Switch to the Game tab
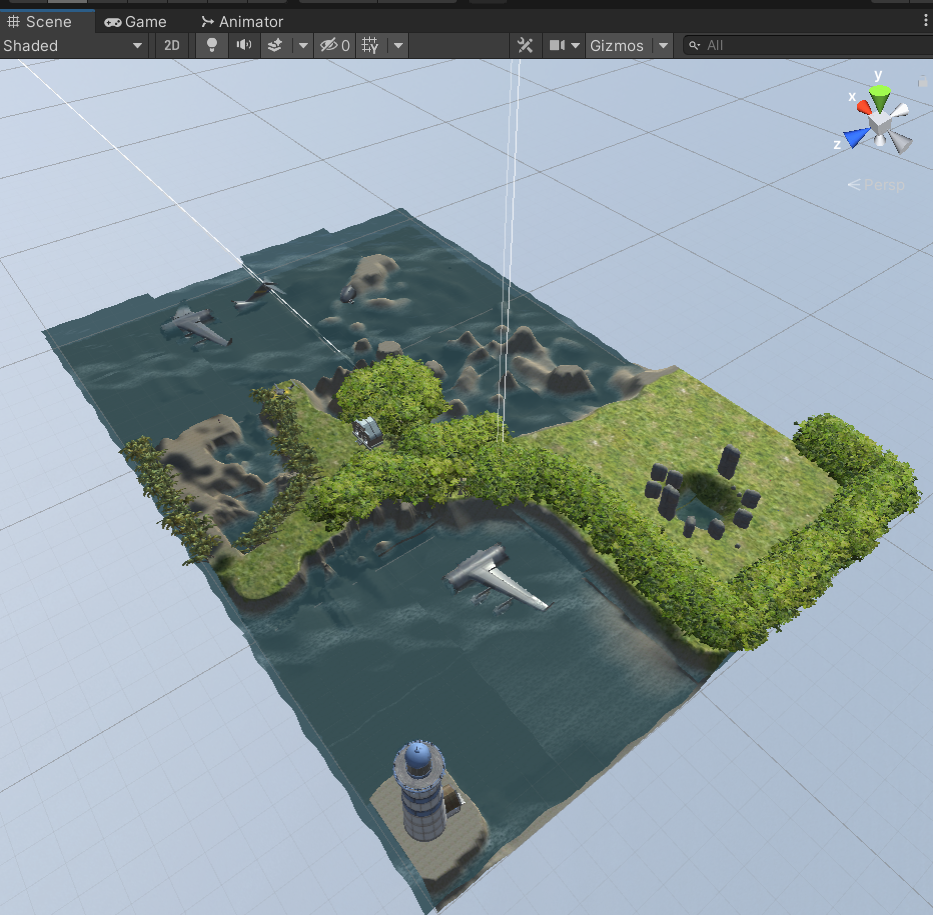This screenshot has width=933, height=915. click(x=135, y=22)
